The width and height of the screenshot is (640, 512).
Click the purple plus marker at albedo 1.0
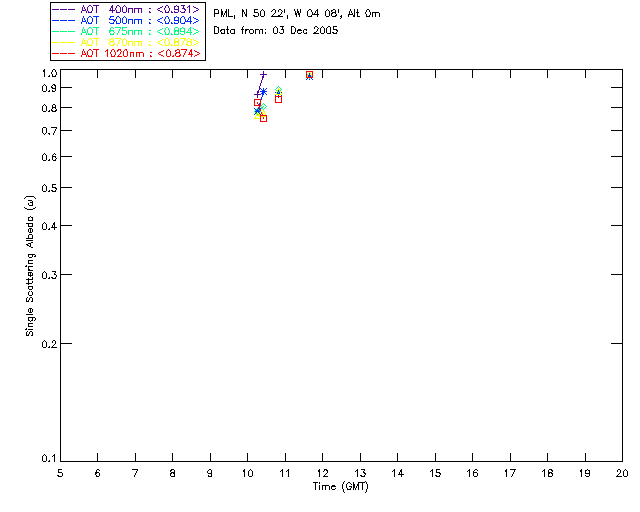click(263, 75)
